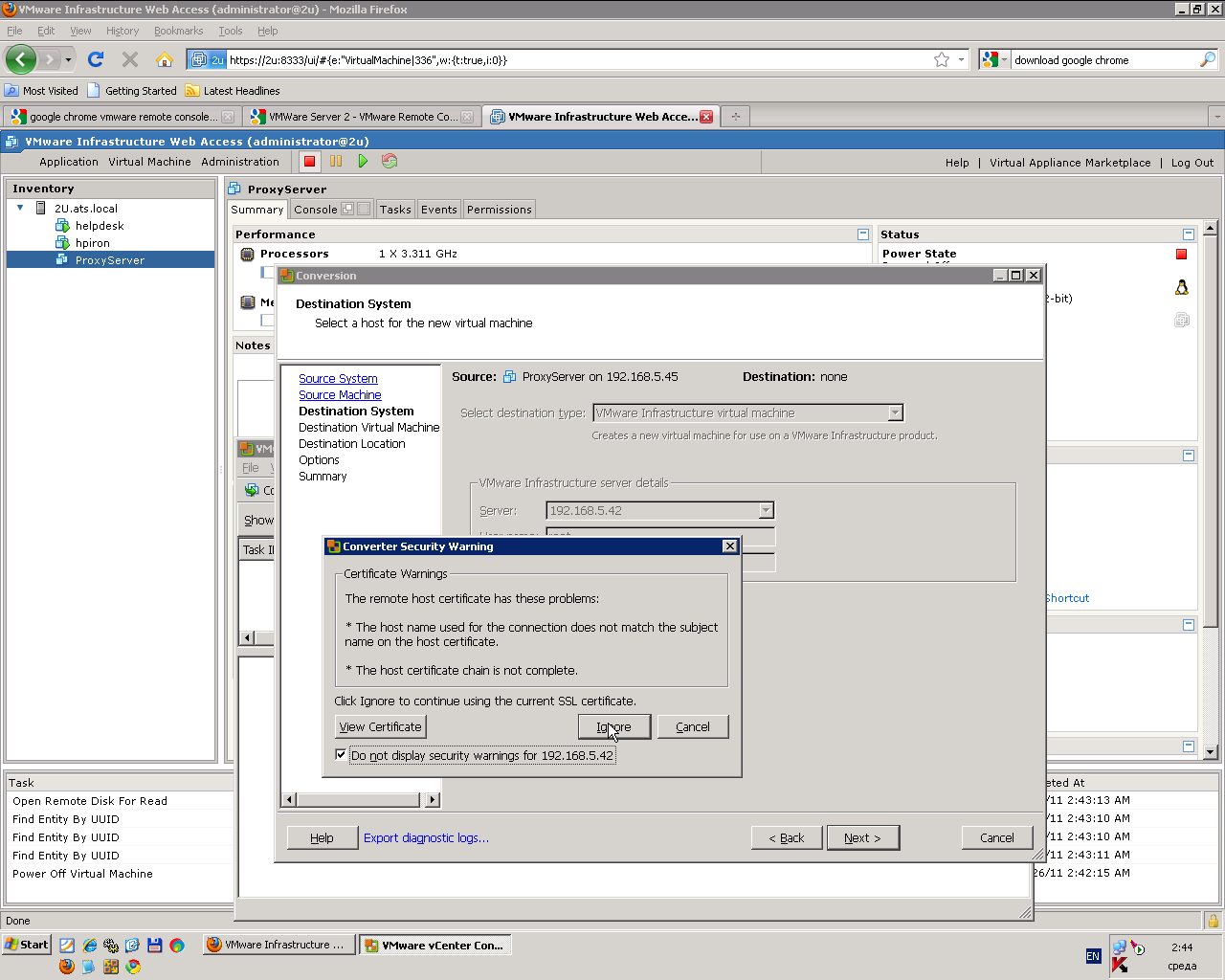1225x980 pixels.
Task: Go back with Firefox Back arrow
Action: coord(21,59)
